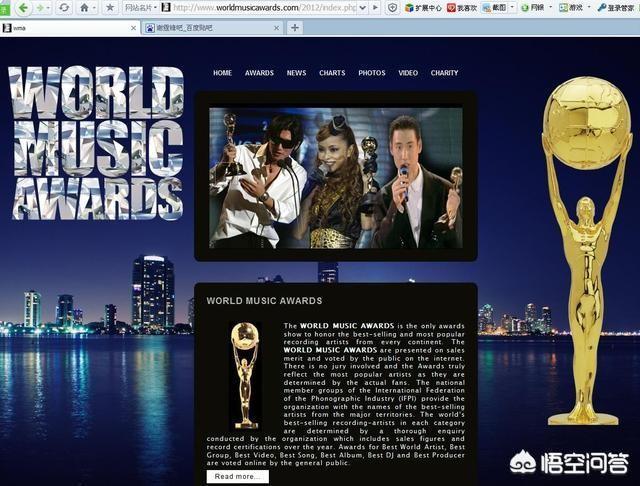Open NEWS in the site navigation
640x486 pixels.
click(296, 73)
